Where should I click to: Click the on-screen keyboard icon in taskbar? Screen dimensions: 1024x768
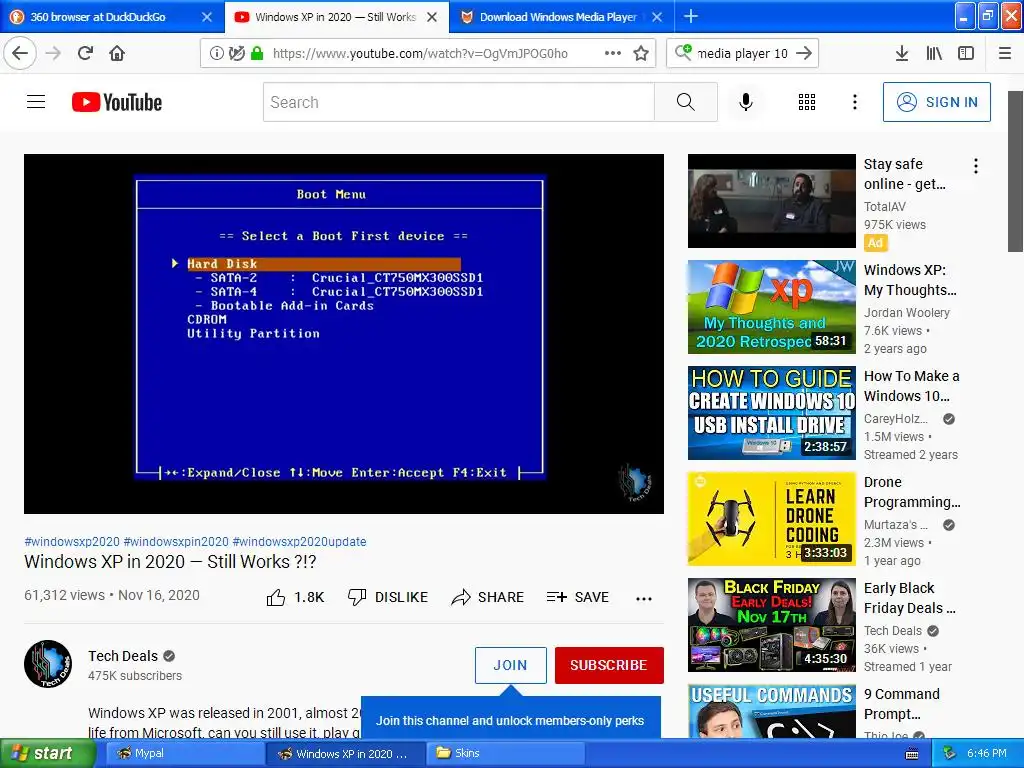click(x=912, y=754)
